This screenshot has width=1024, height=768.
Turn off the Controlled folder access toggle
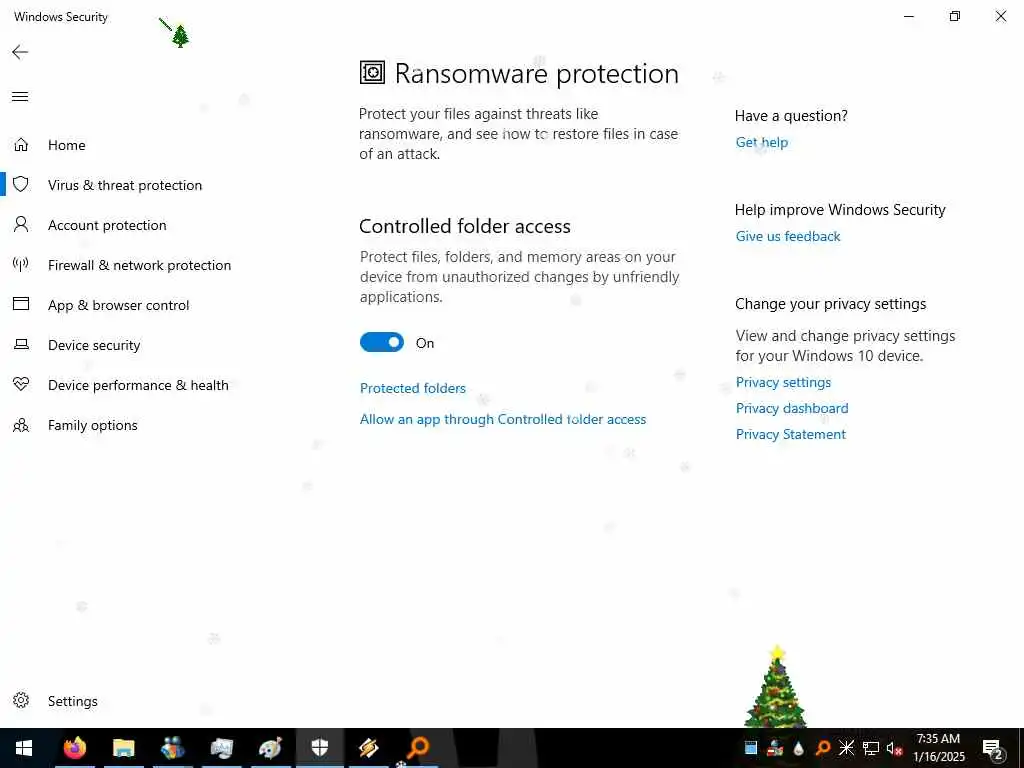[381, 342]
